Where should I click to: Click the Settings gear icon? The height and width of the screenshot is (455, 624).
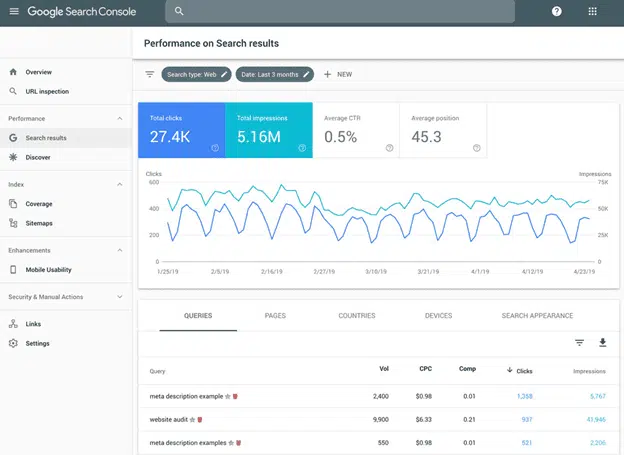[13, 343]
